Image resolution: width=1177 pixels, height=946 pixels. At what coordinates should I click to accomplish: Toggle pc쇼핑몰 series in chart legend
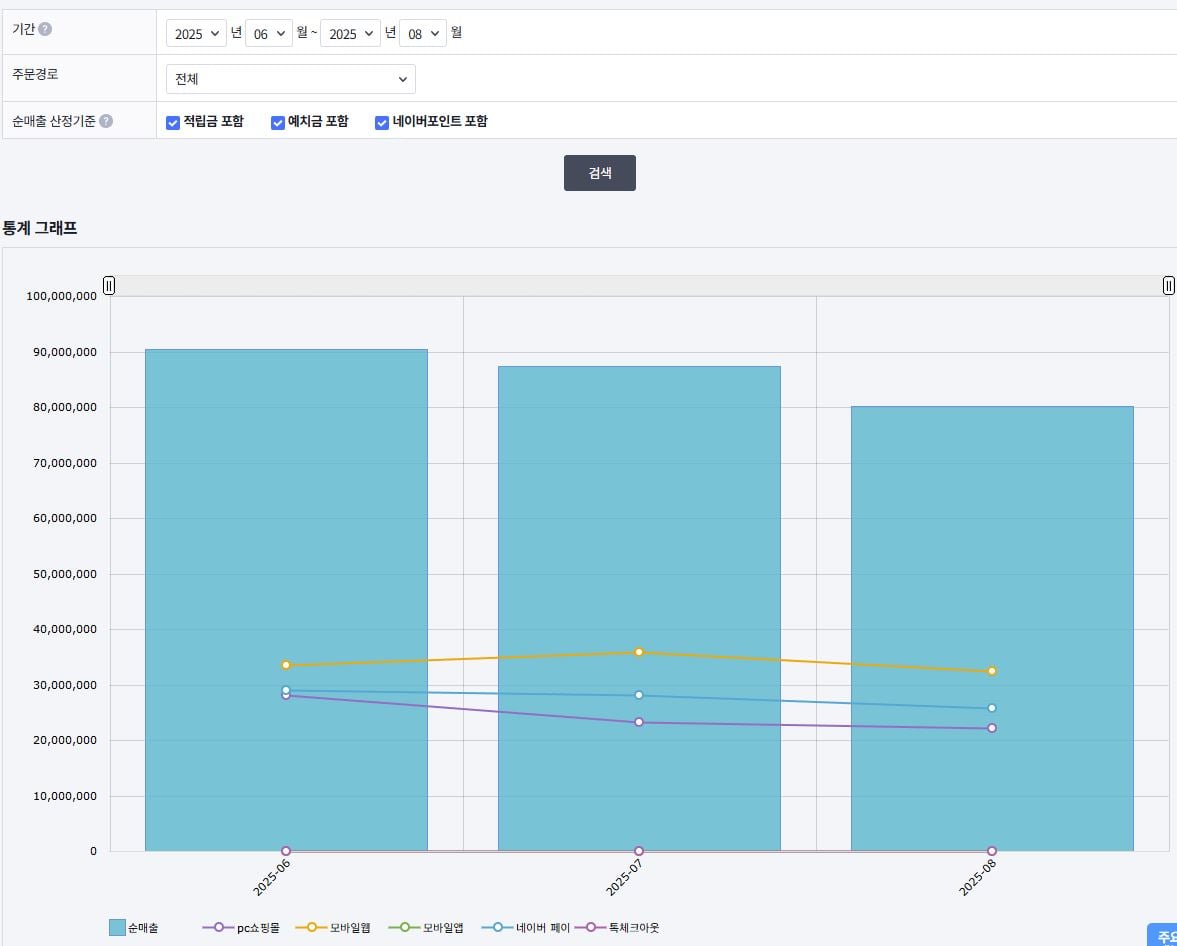pyautogui.click(x=241, y=928)
